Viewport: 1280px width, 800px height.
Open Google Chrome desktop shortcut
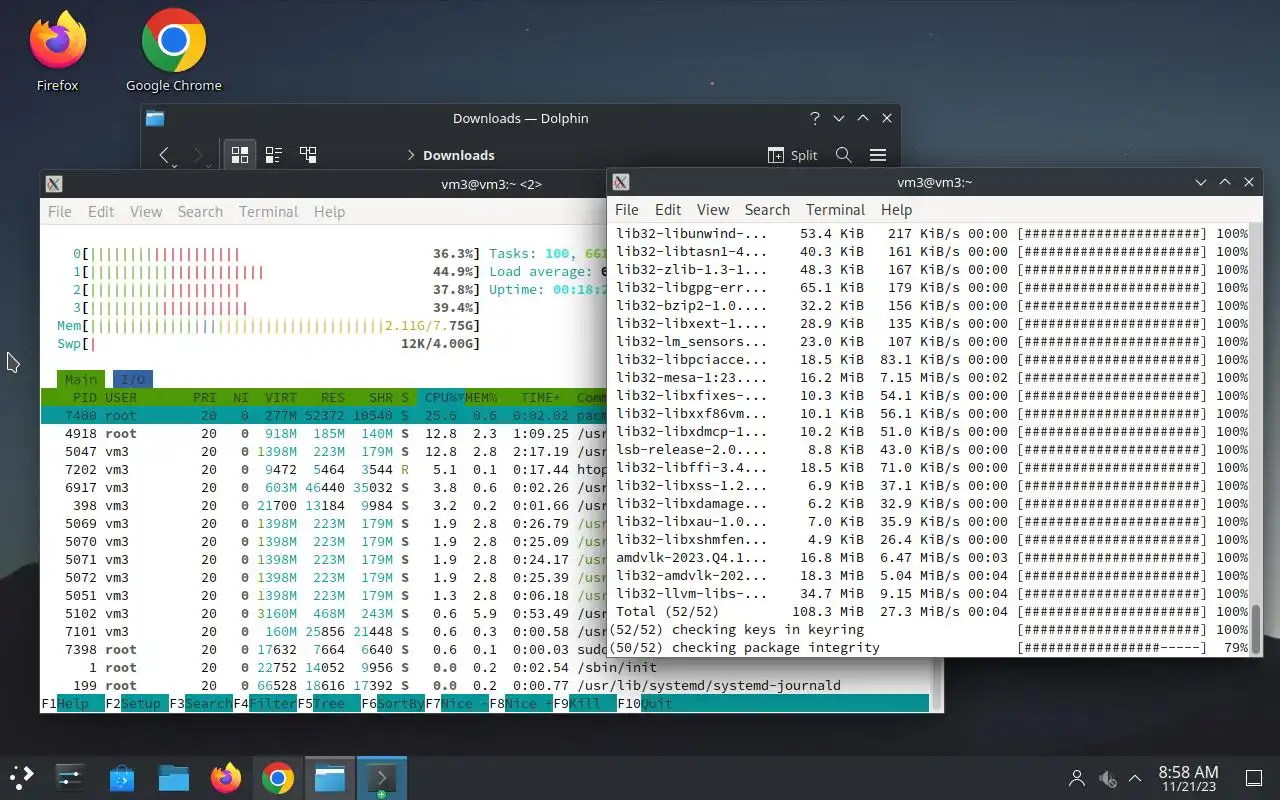[x=173, y=50]
